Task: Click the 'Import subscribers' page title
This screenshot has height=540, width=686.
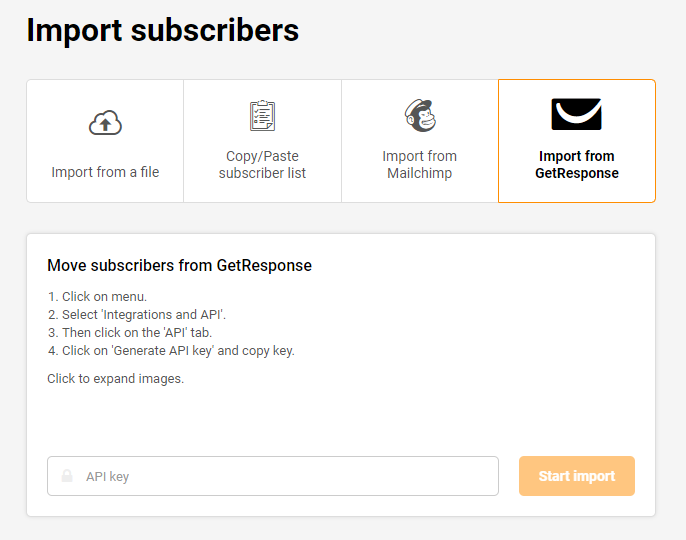Action: point(163,30)
